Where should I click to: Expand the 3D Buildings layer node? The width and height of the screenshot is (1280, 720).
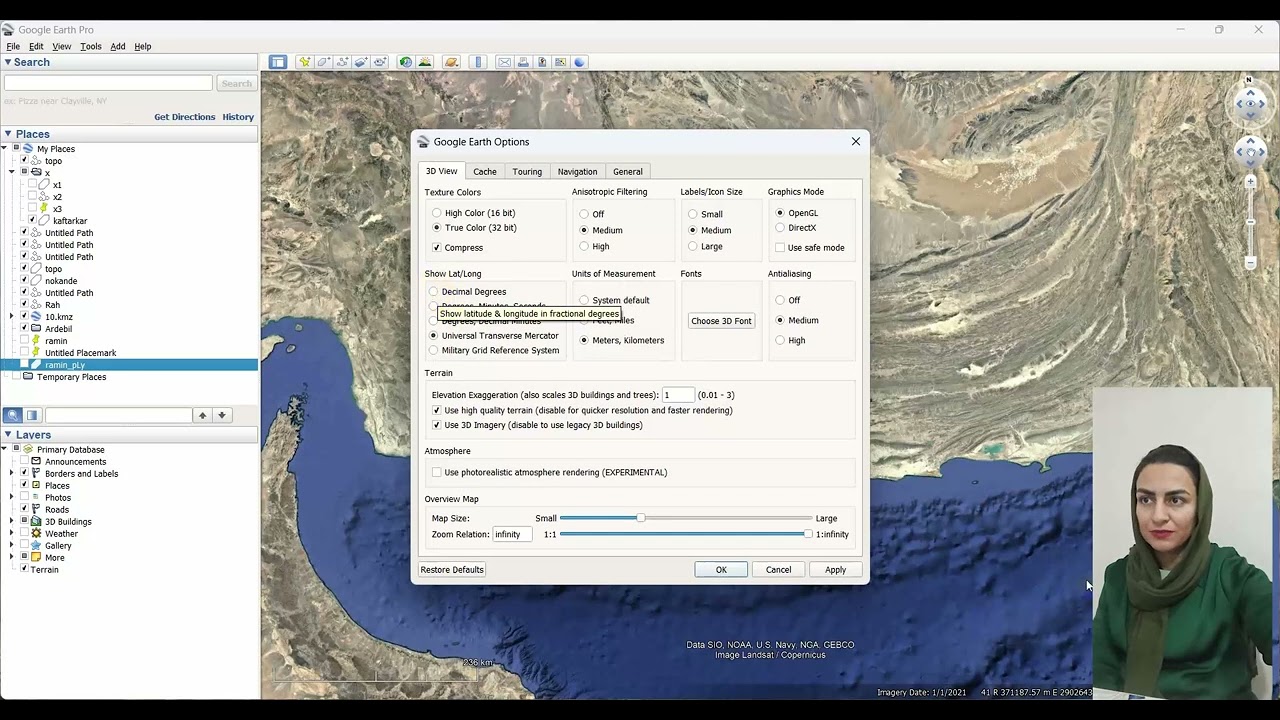click(12, 522)
